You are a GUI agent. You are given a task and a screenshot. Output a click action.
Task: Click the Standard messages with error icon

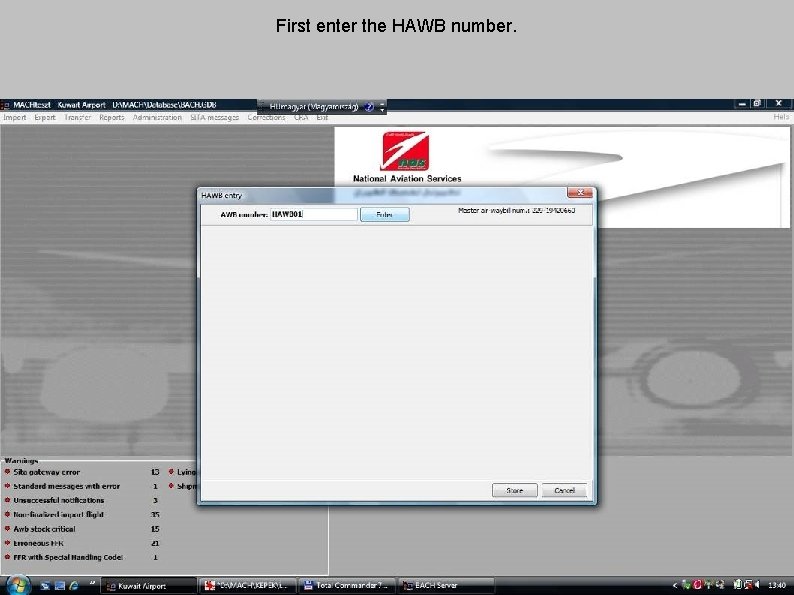pyautogui.click(x=8, y=486)
